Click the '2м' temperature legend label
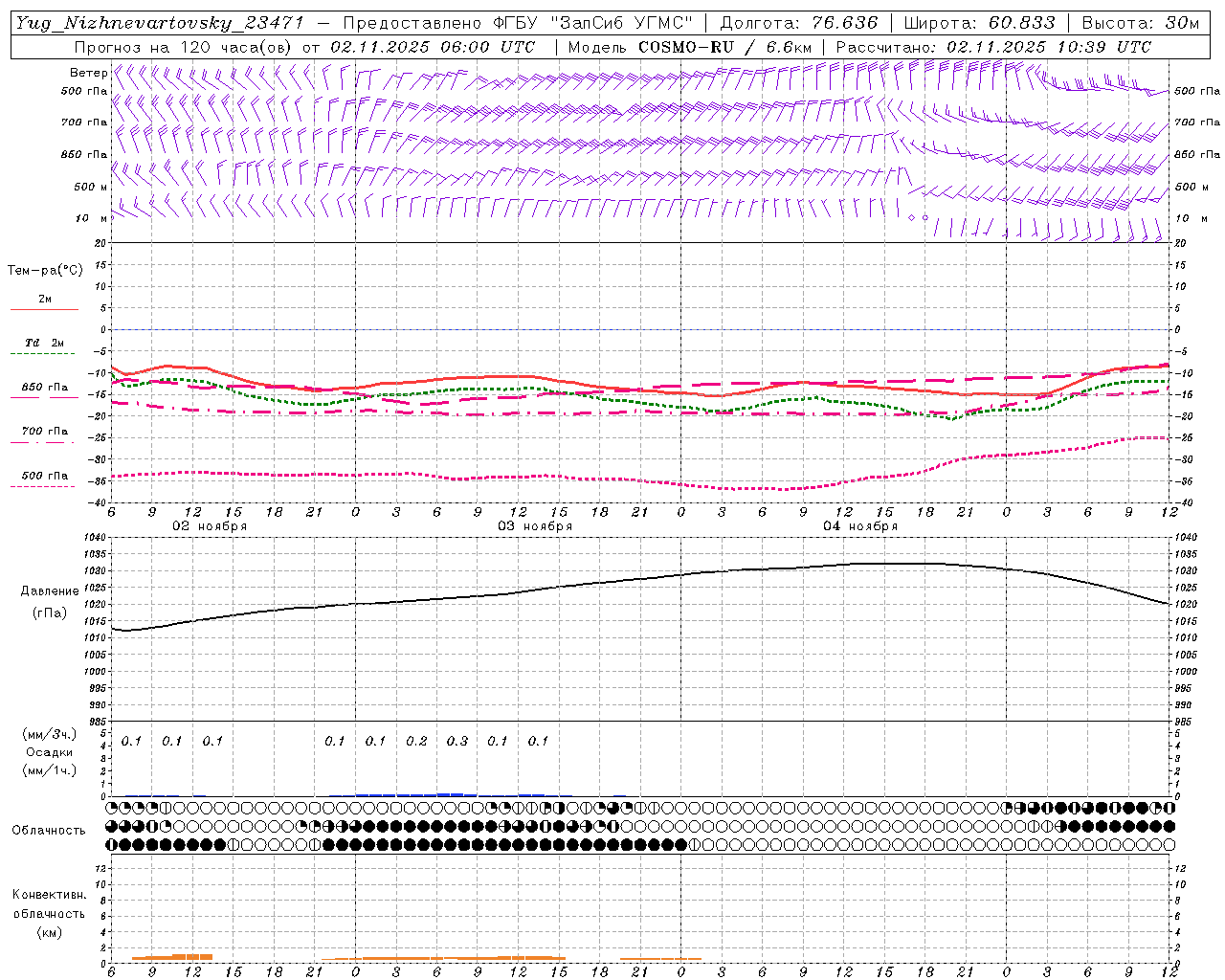1225x980 pixels. pyautogui.click(x=45, y=300)
